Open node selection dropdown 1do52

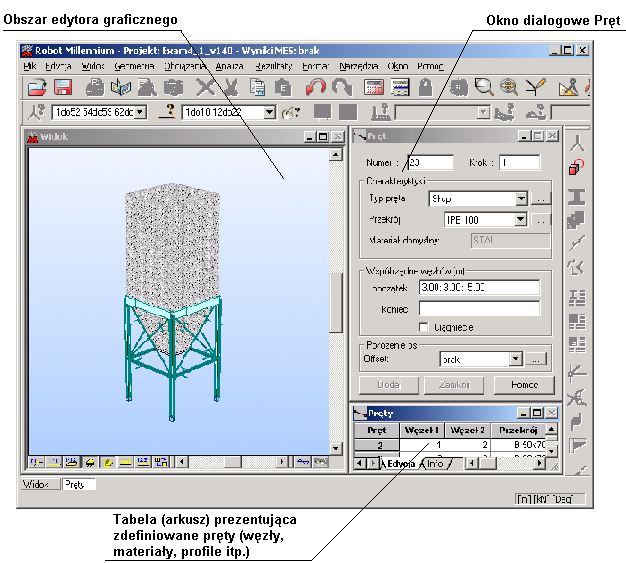[x=140, y=113]
